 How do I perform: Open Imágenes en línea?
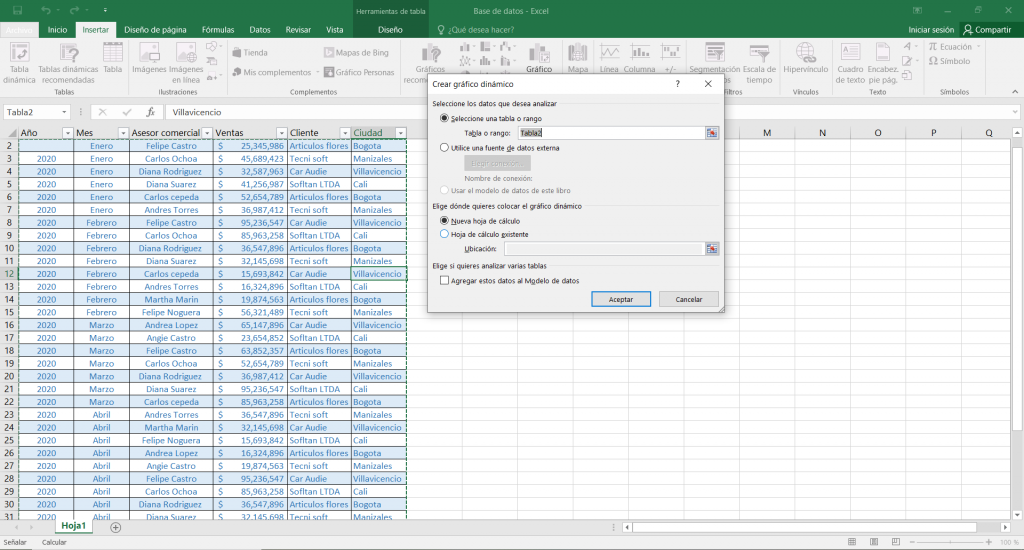(186, 62)
